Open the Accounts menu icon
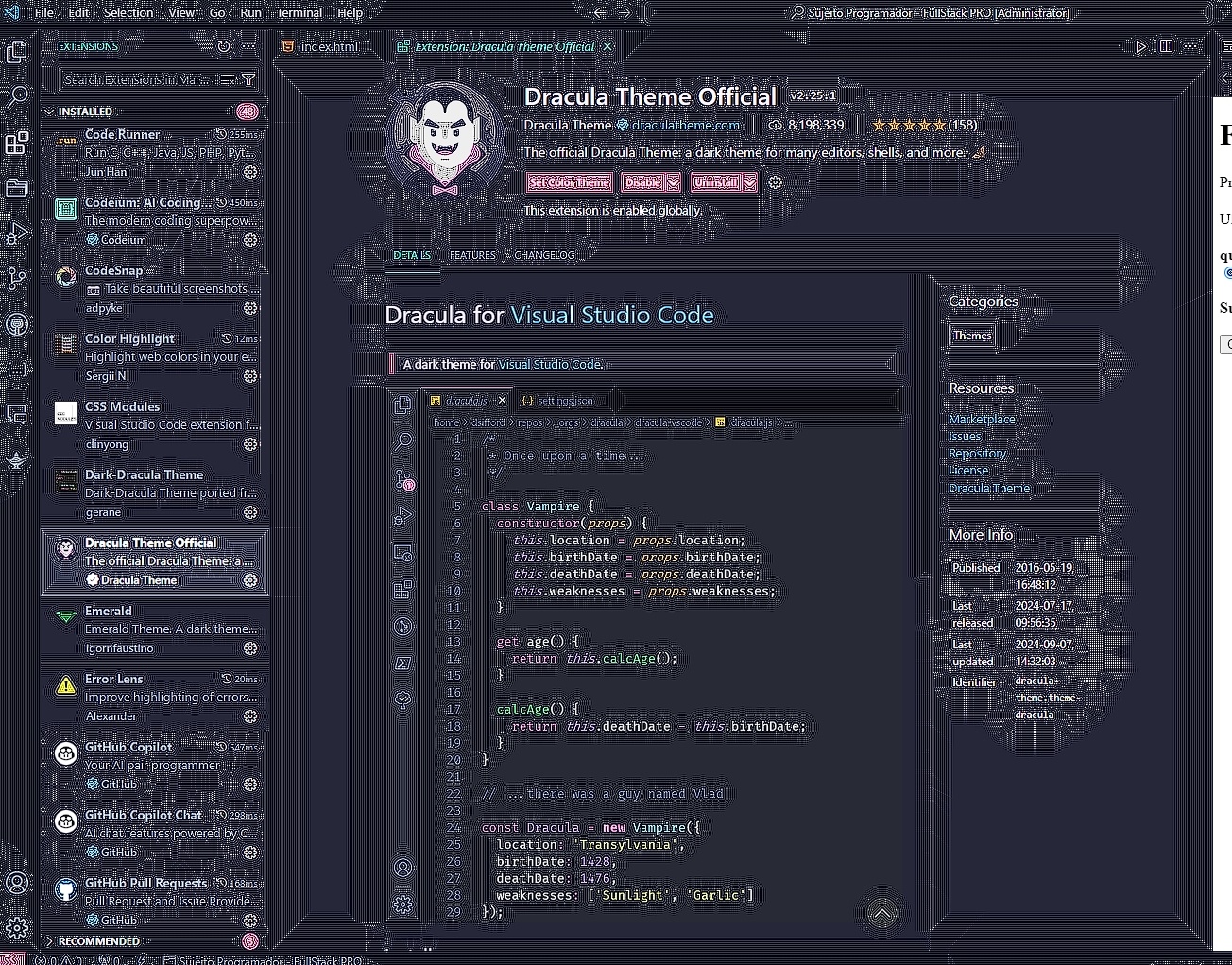Image resolution: width=1232 pixels, height=965 pixels. [17, 883]
